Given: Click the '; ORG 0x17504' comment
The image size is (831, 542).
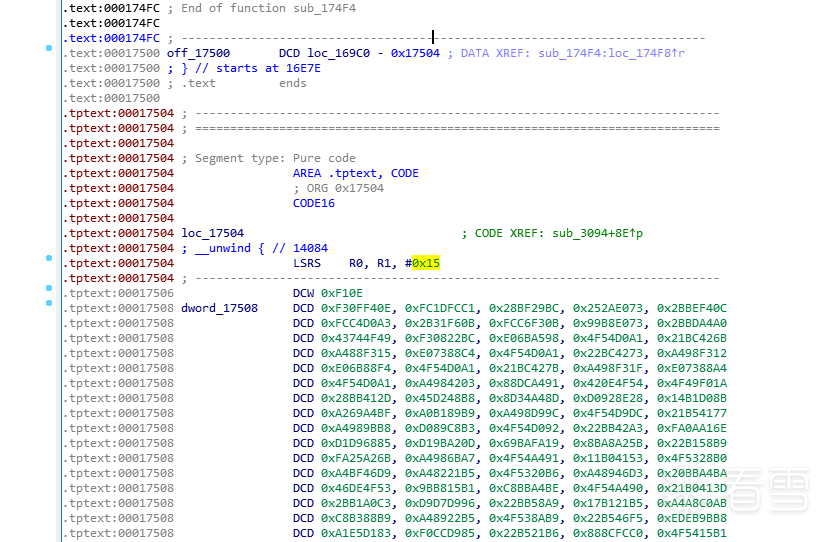Looking at the screenshot, I should point(339,188).
